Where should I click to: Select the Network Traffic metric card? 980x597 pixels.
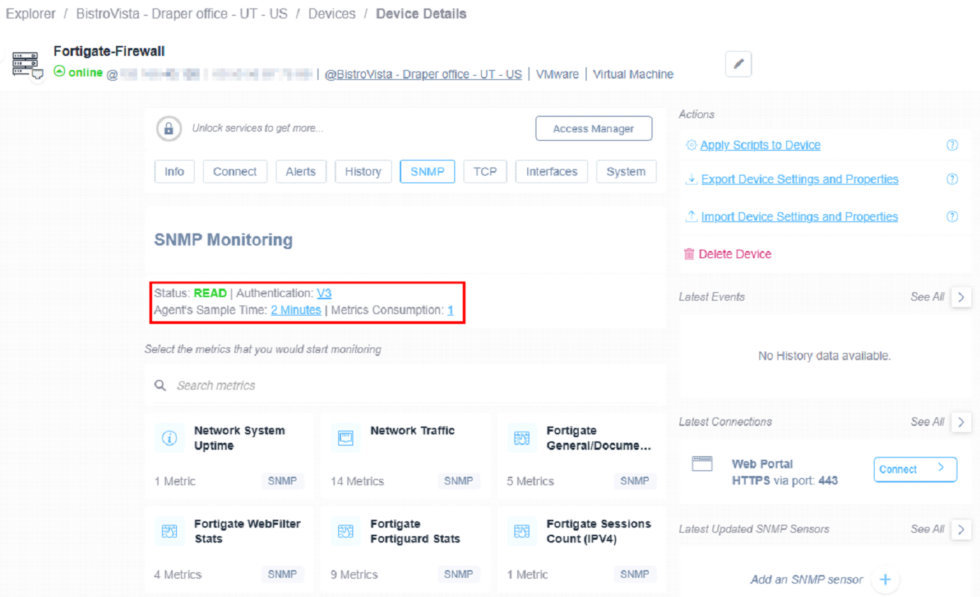pos(405,456)
